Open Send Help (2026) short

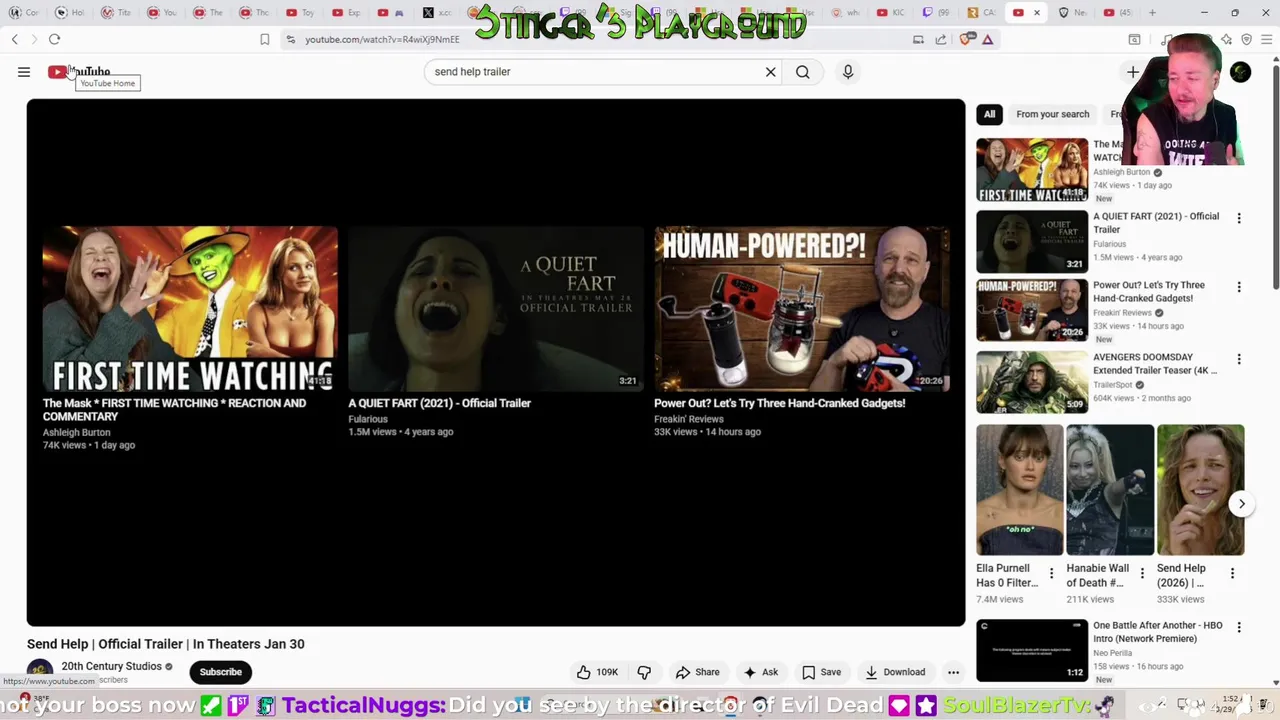click(x=1200, y=490)
